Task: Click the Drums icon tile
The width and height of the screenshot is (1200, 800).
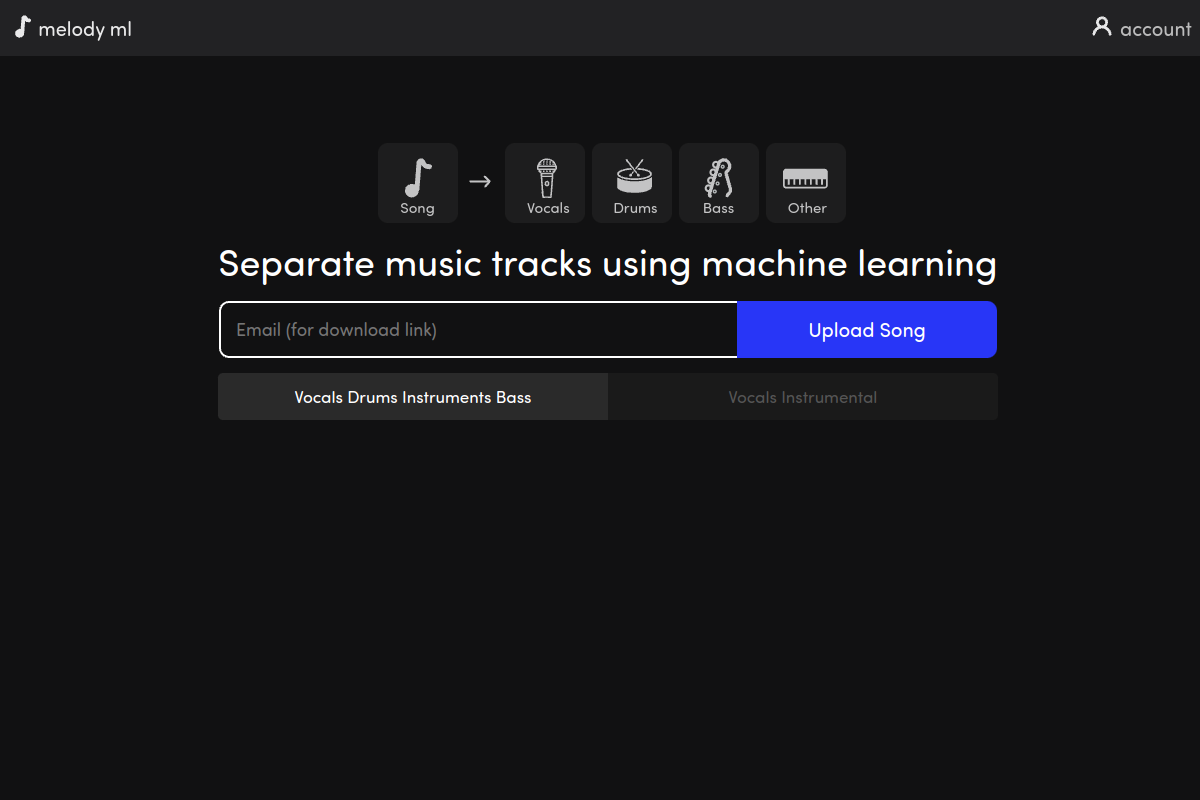Action: [632, 183]
